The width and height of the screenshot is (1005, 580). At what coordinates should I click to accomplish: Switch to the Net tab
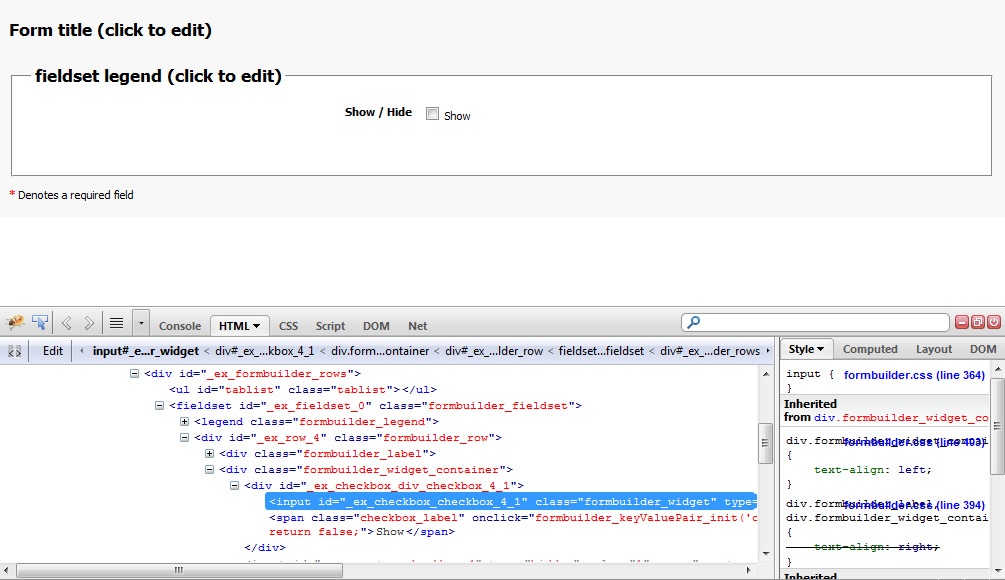(417, 326)
